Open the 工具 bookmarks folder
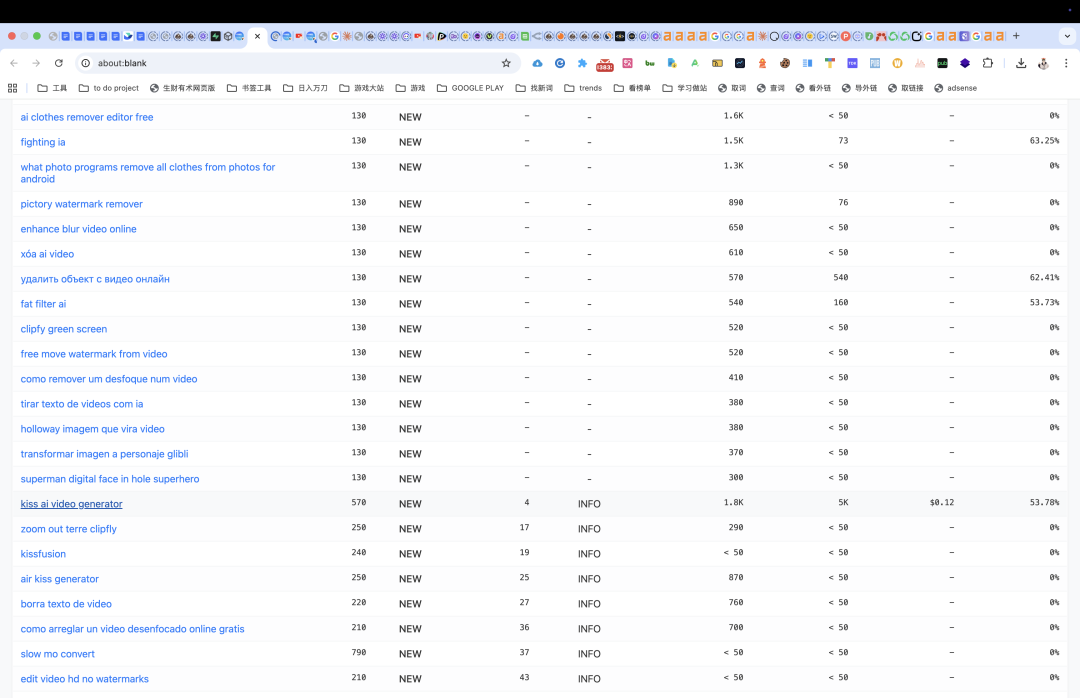 point(52,88)
